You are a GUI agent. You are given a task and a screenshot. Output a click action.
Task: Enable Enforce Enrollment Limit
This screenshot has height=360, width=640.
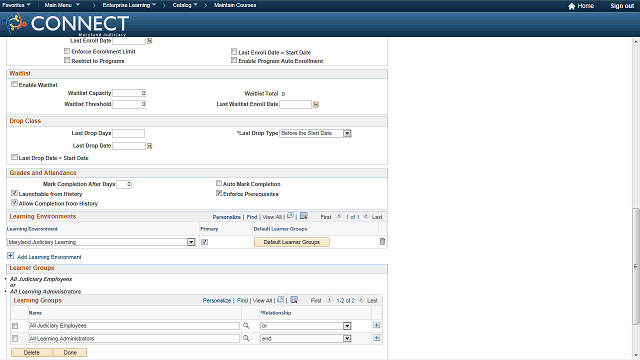pos(67,51)
